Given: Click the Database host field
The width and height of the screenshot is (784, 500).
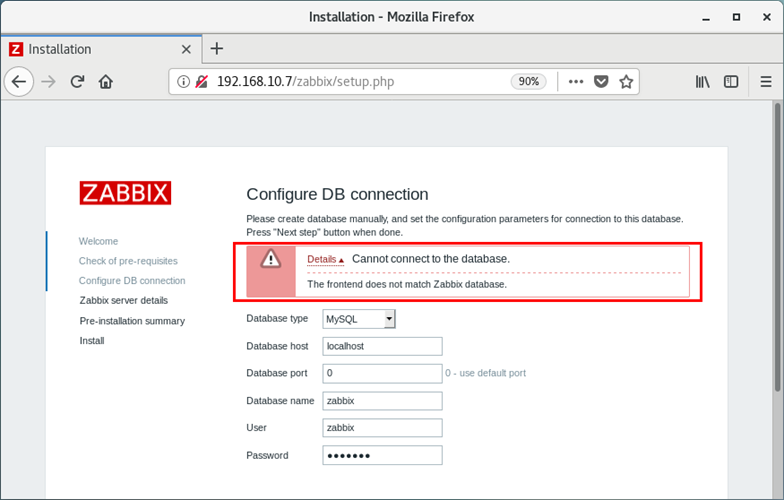Looking at the screenshot, I should point(382,346).
